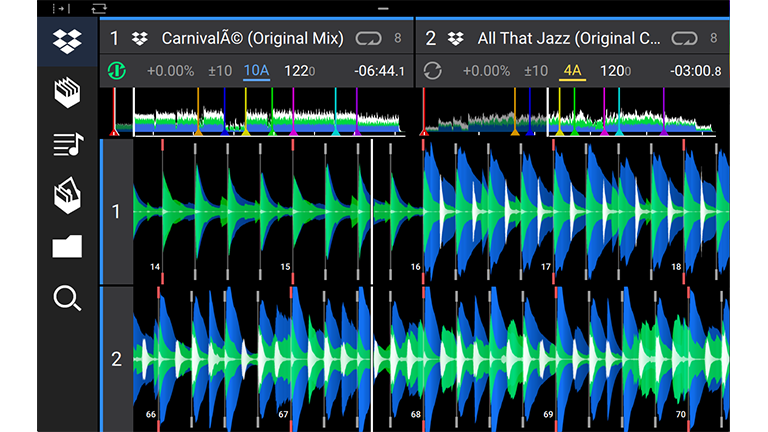This screenshot has height=432, width=768.
Task: Open the Dropbox source in sidebar
Action: coord(67,42)
